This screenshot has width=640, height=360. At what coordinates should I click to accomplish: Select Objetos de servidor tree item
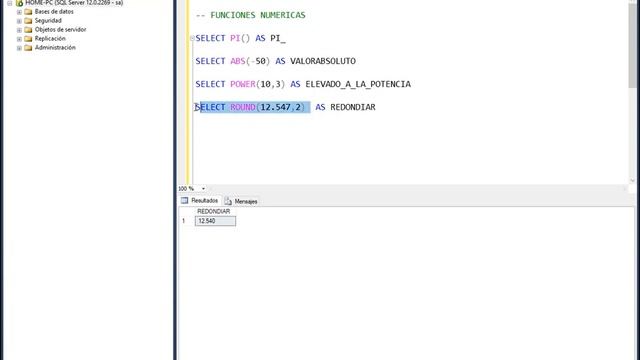tap(60, 30)
